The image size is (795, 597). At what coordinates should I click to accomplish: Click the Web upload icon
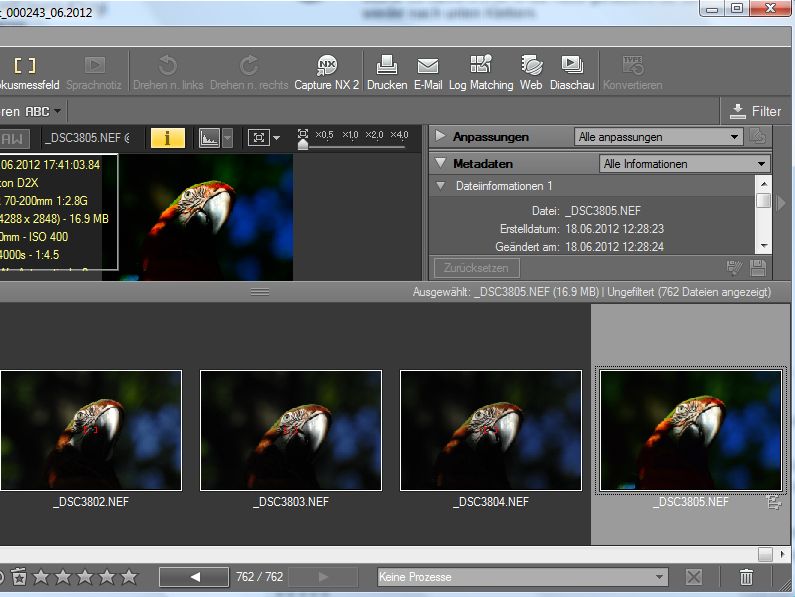pos(531,67)
